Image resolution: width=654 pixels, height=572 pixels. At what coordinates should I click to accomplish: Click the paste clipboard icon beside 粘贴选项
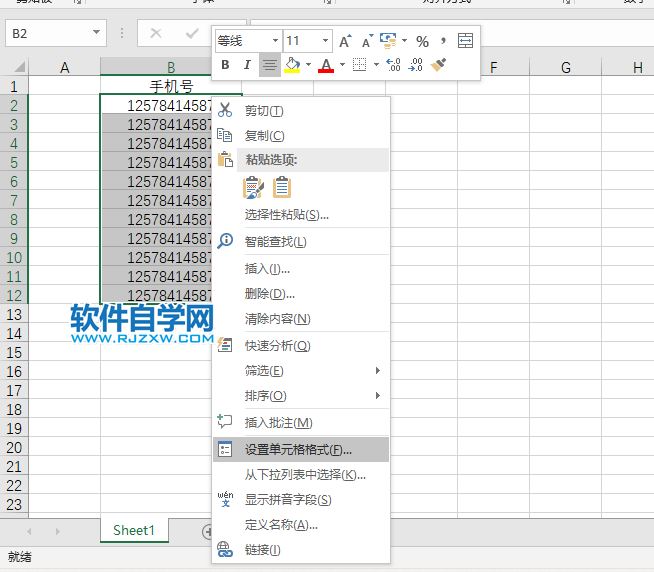(225, 159)
